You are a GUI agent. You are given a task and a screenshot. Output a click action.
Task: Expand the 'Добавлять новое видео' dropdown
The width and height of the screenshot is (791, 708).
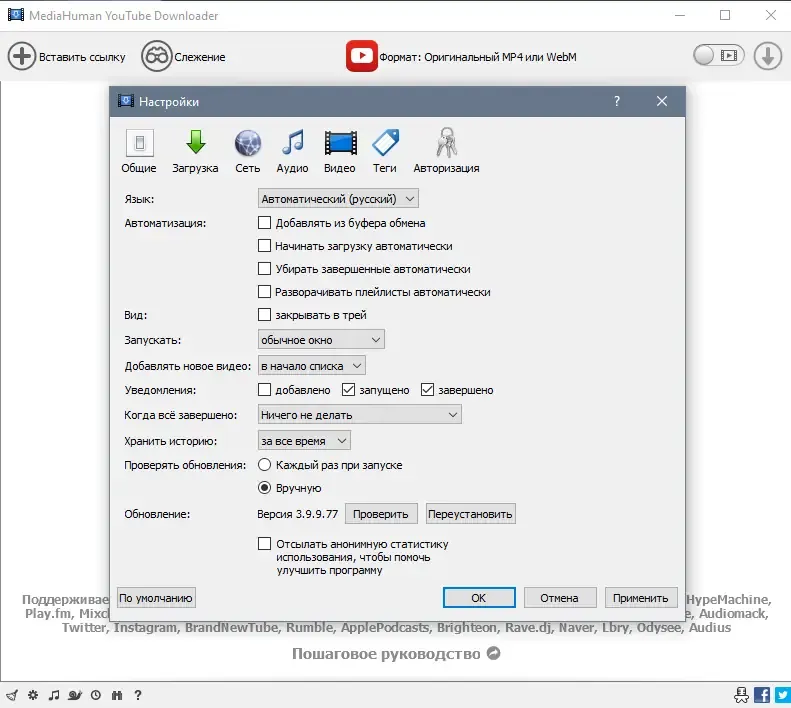click(x=311, y=366)
